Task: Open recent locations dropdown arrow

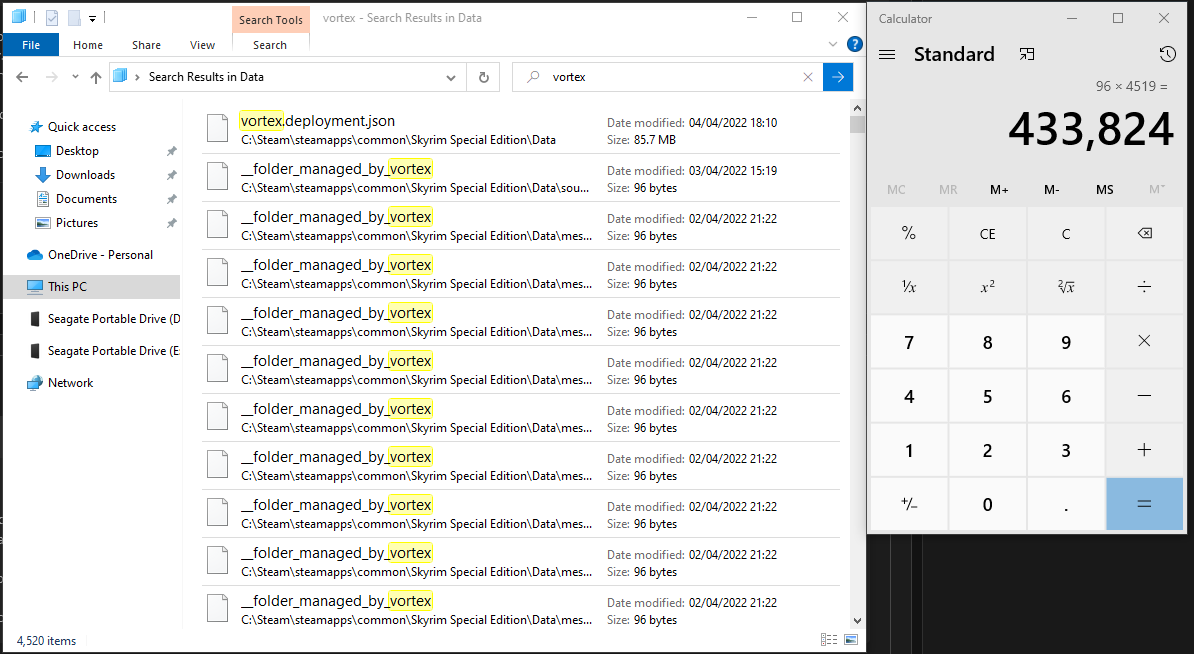Action: 75,77
